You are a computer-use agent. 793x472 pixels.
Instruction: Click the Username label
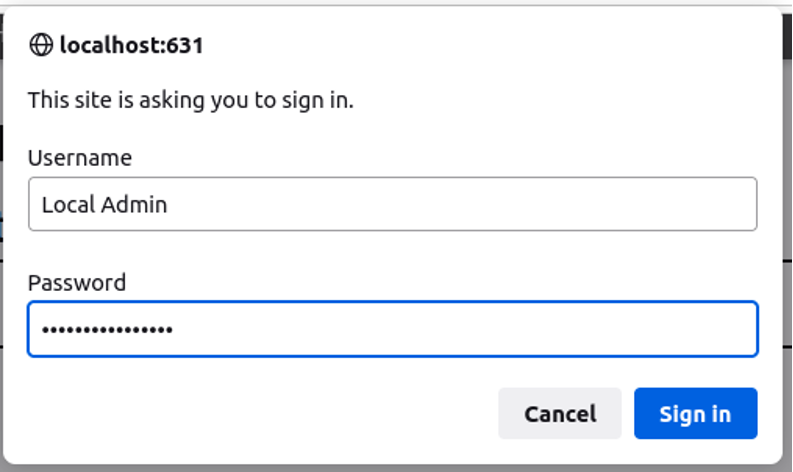click(80, 158)
